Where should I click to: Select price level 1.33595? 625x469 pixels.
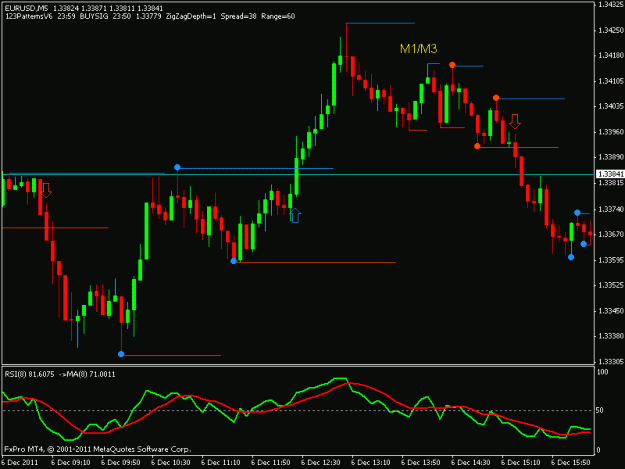[611, 260]
